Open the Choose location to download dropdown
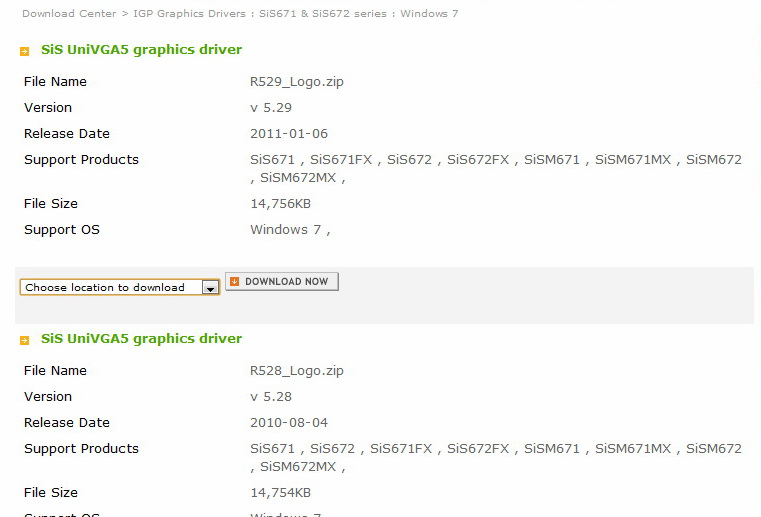Image resolution: width=761 pixels, height=517 pixels. click(119, 287)
